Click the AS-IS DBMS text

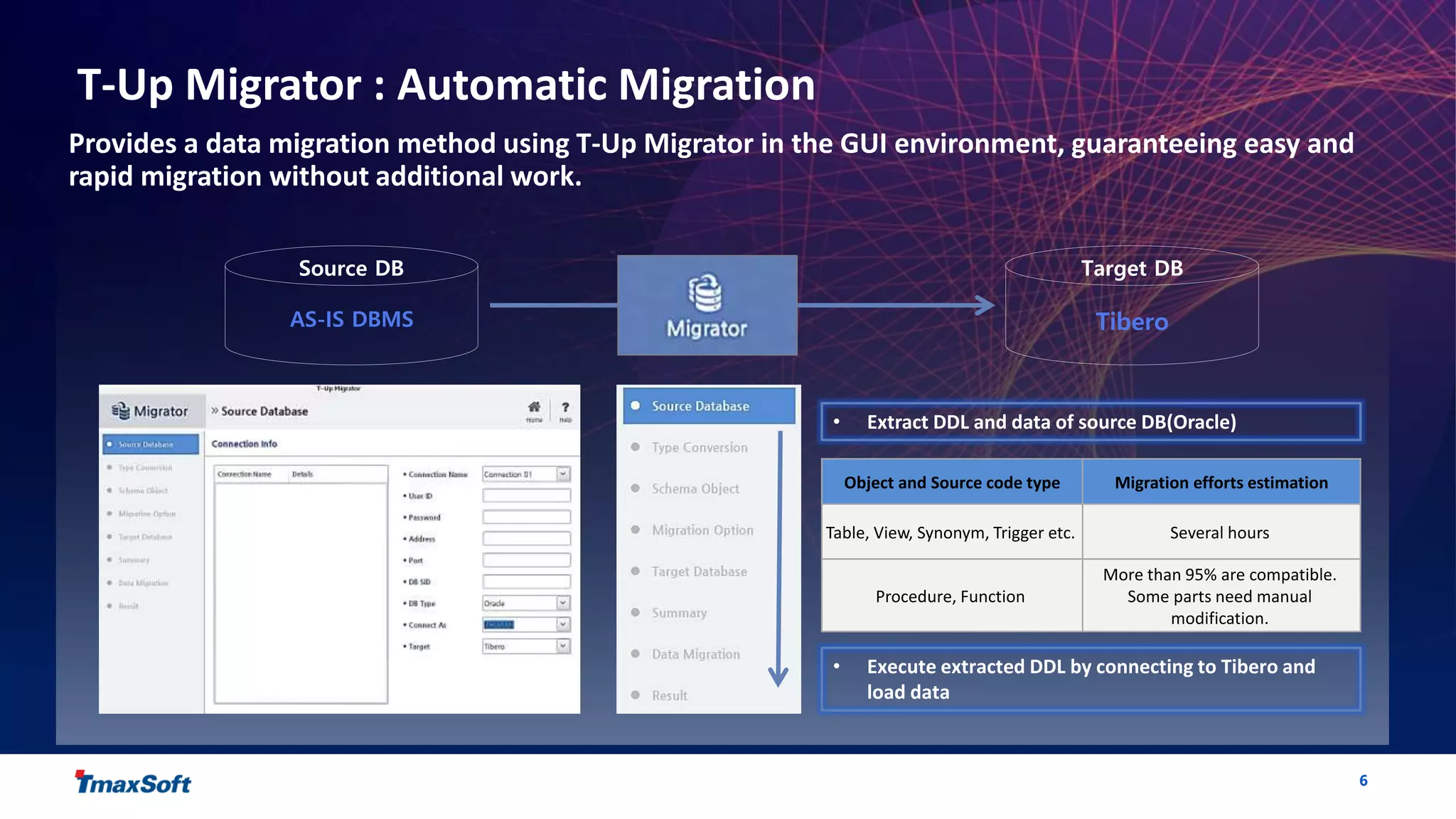click(351, 319)
